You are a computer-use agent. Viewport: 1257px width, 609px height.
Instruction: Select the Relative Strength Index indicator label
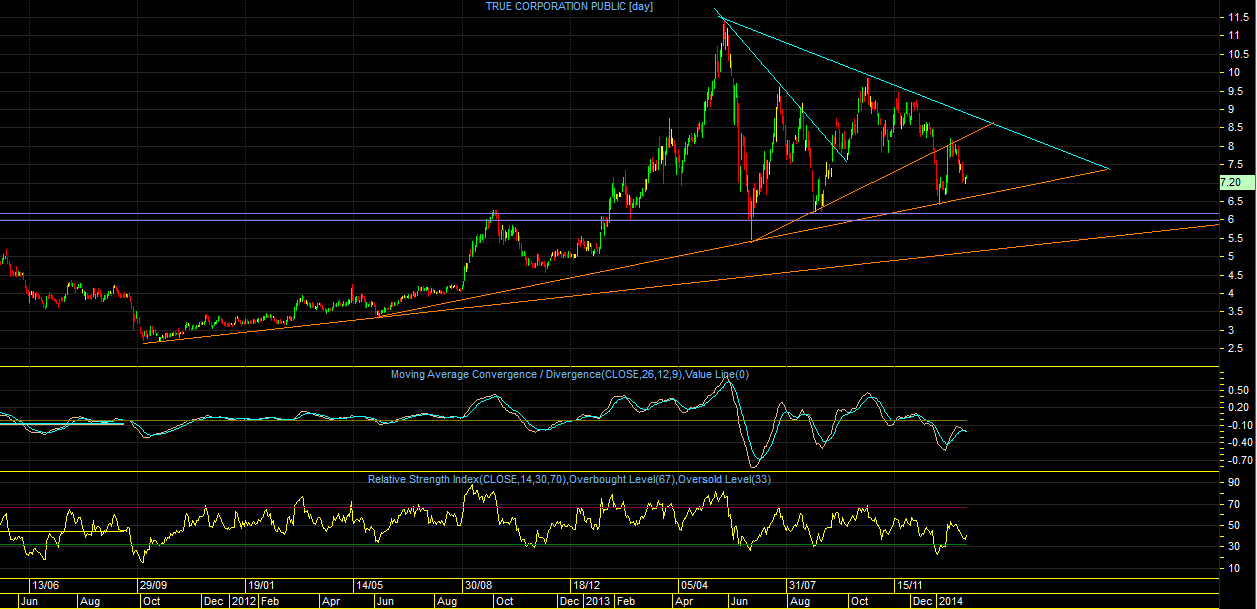point(569,480)
